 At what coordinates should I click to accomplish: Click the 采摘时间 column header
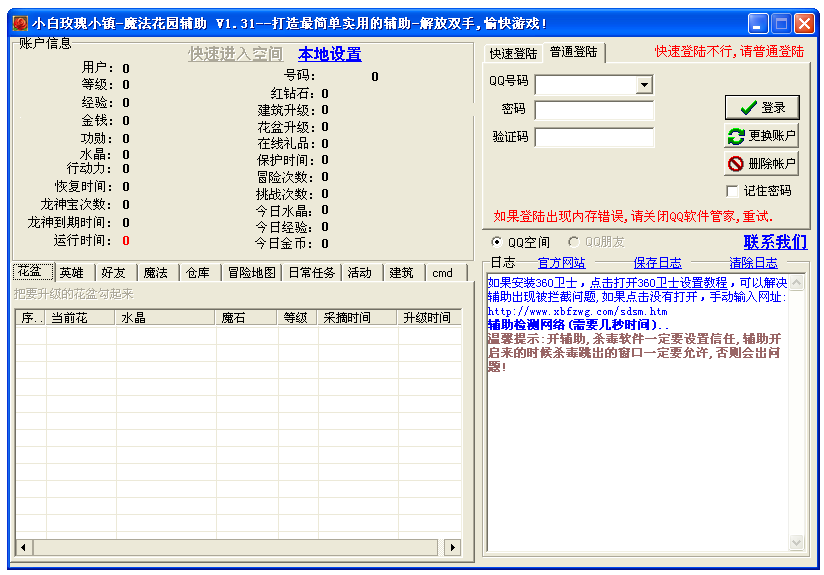pyautogui.click(x=357, y=317)
